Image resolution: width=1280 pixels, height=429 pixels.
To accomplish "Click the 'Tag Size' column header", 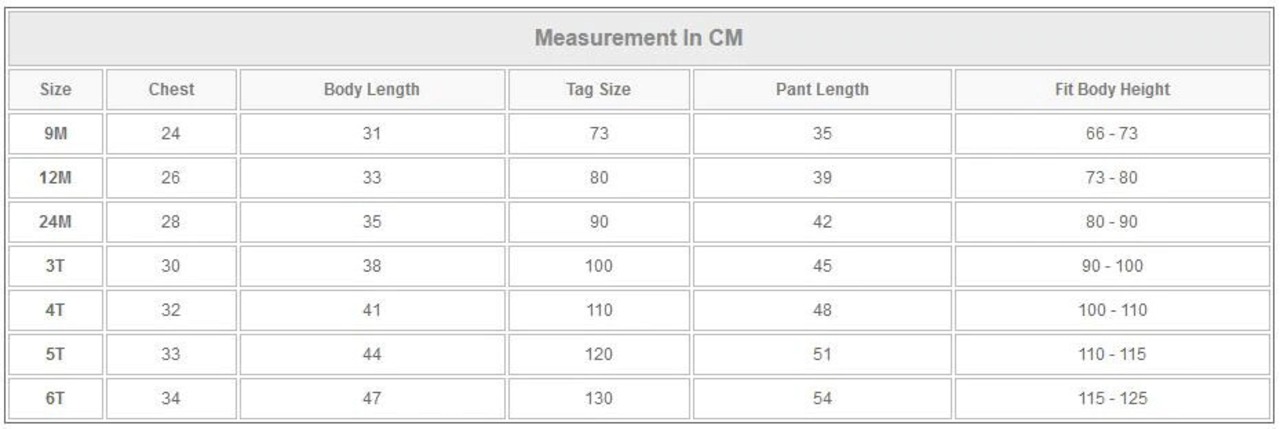I will (598, 89).
